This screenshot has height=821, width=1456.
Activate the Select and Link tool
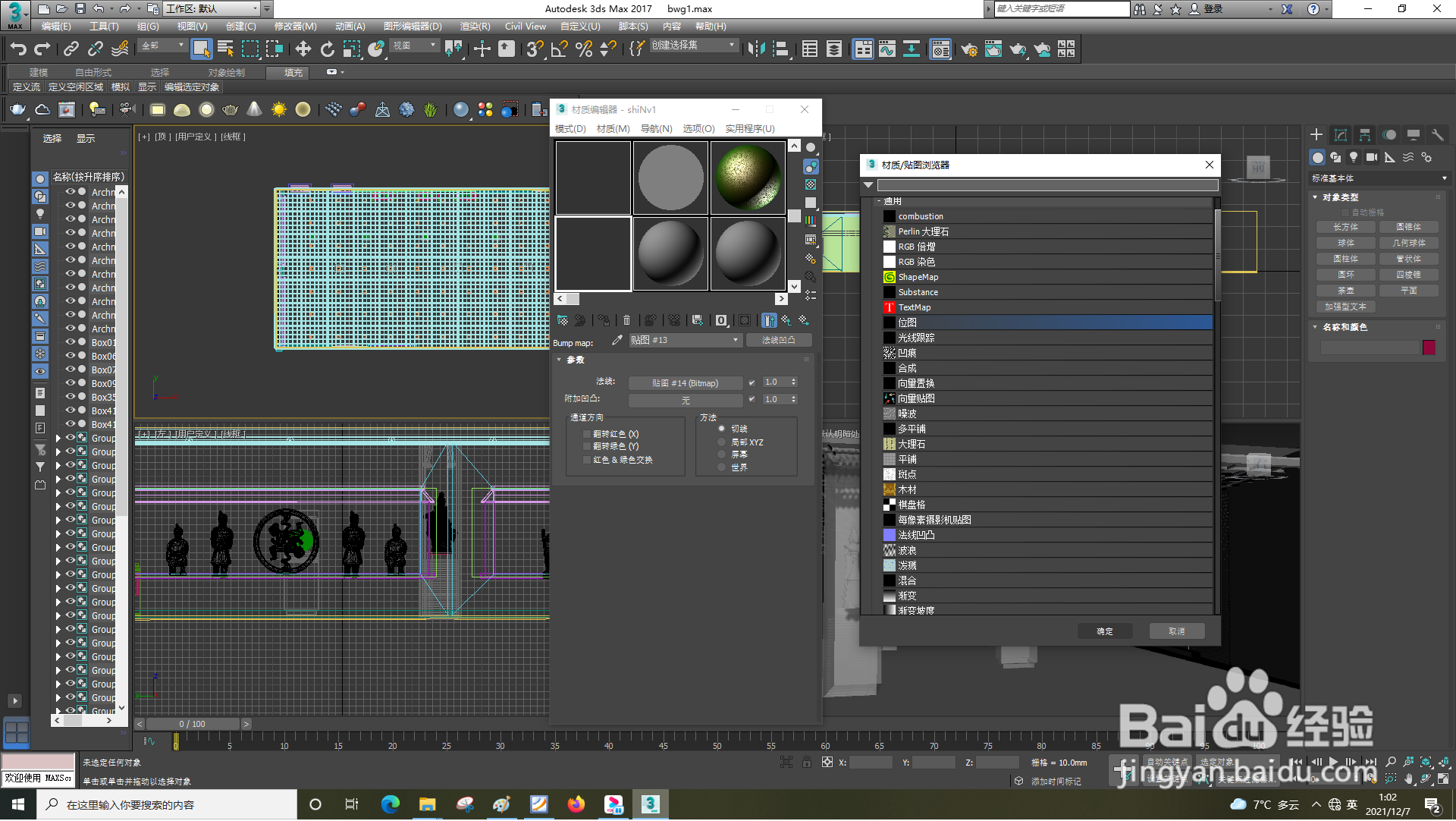[x=71, y=49]
